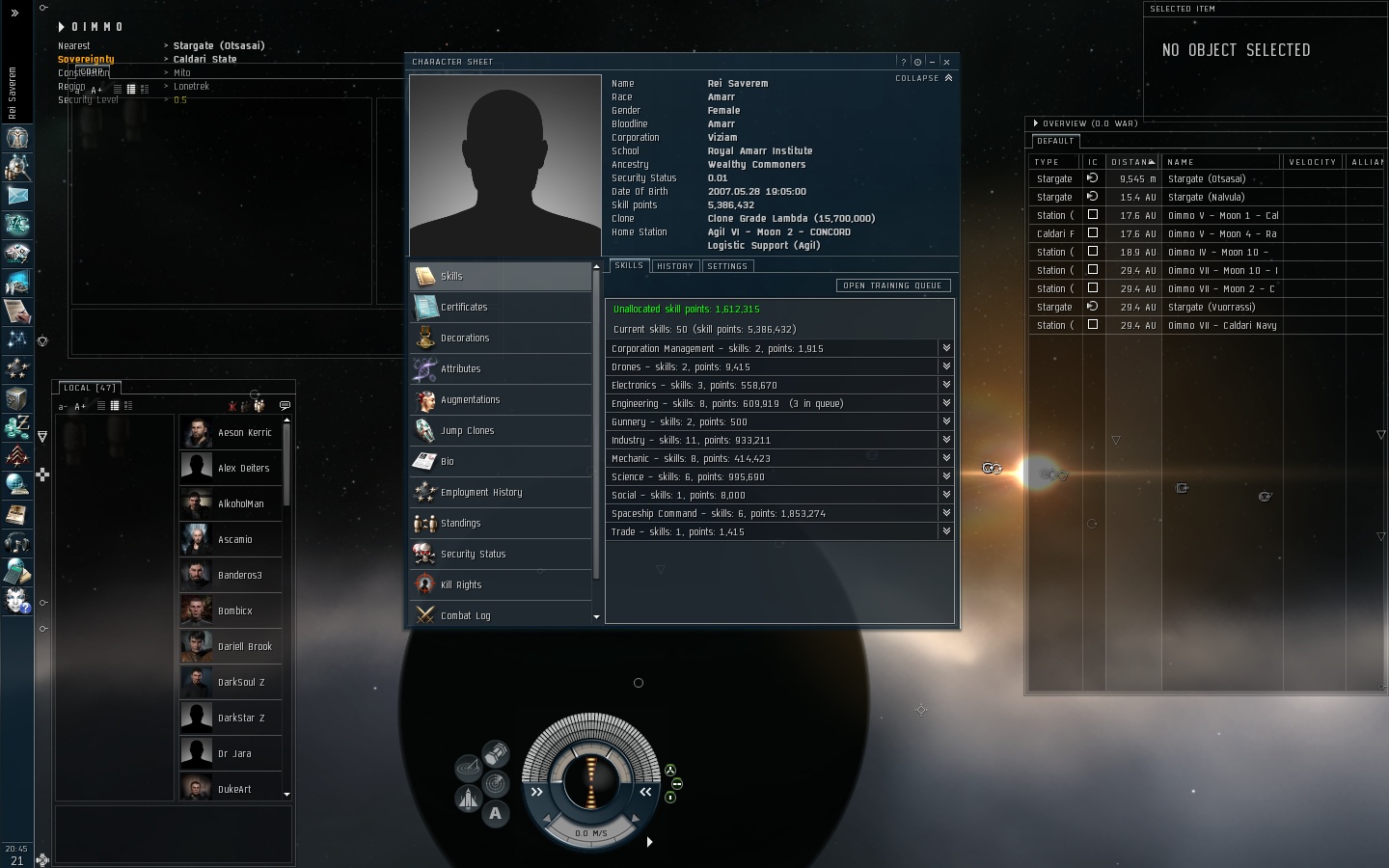Open the contracts document-and-pen icon
This screenshot has width=1389, height=868.
[17, 311]
